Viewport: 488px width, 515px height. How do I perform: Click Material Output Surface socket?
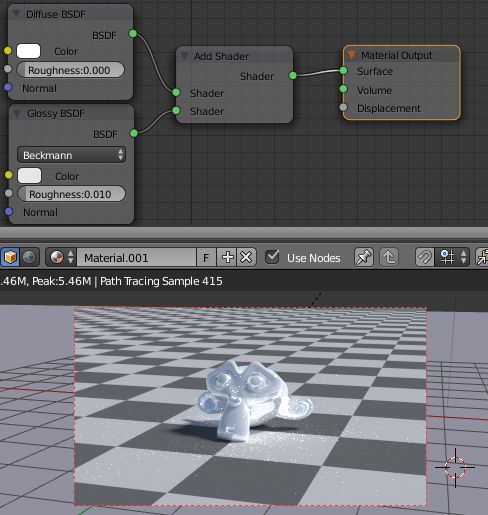click(343, 70)
